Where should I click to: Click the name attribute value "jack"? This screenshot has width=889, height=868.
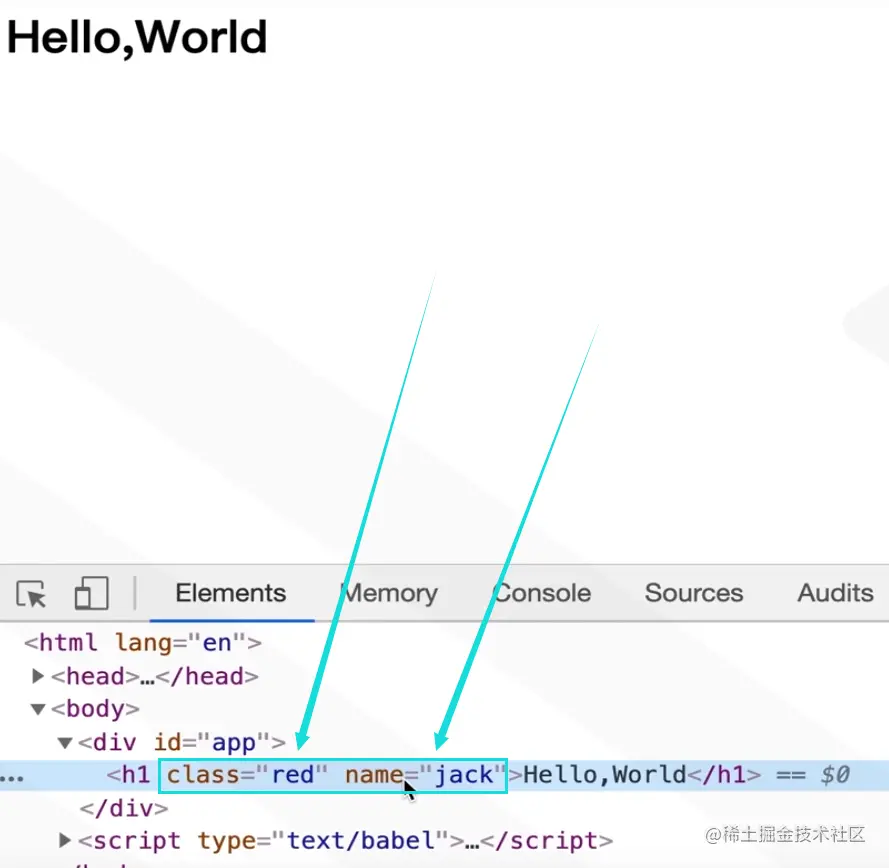(464, 775)
